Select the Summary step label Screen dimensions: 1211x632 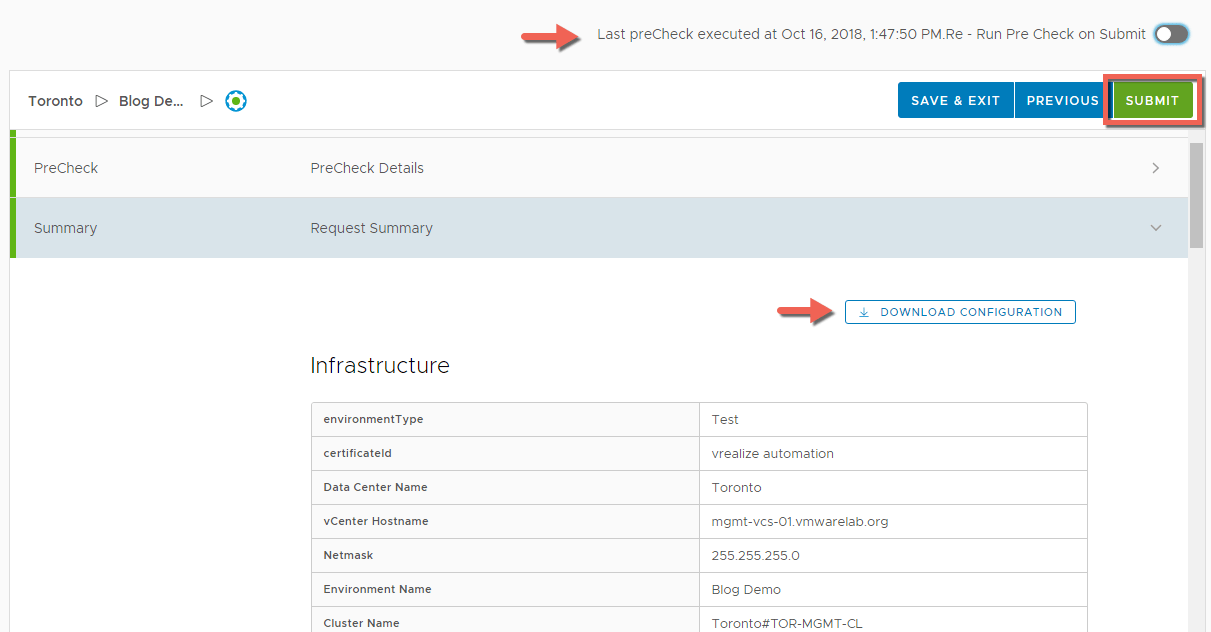pos(65,228)
